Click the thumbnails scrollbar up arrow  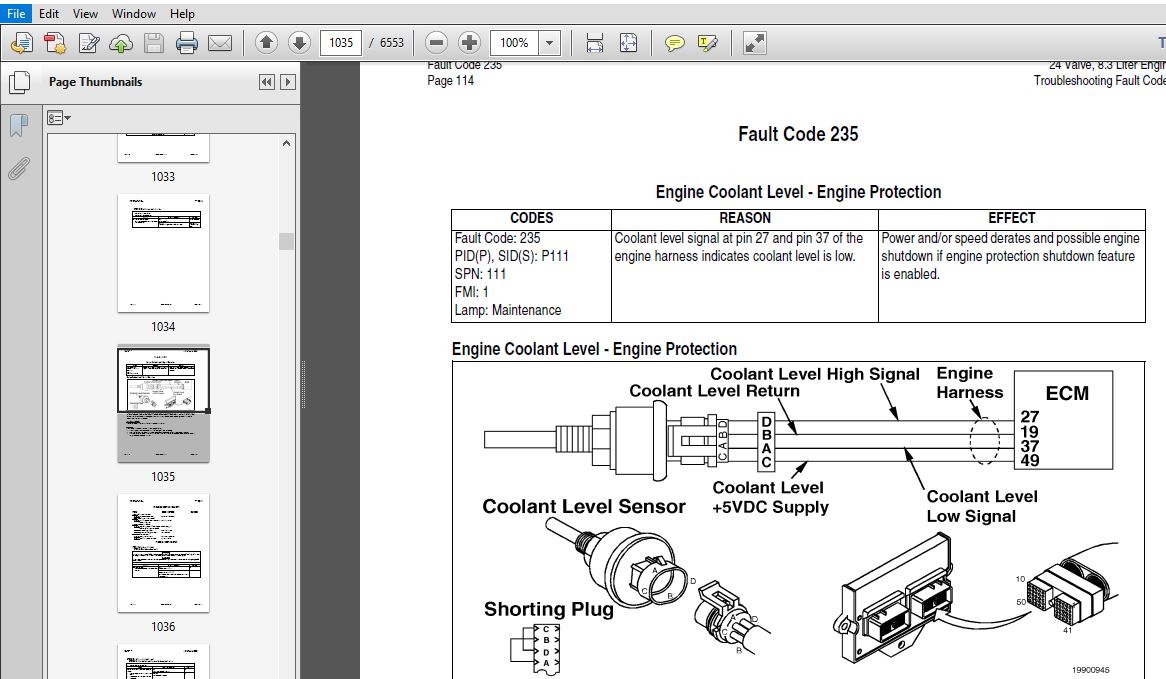[x=286, y=143]
